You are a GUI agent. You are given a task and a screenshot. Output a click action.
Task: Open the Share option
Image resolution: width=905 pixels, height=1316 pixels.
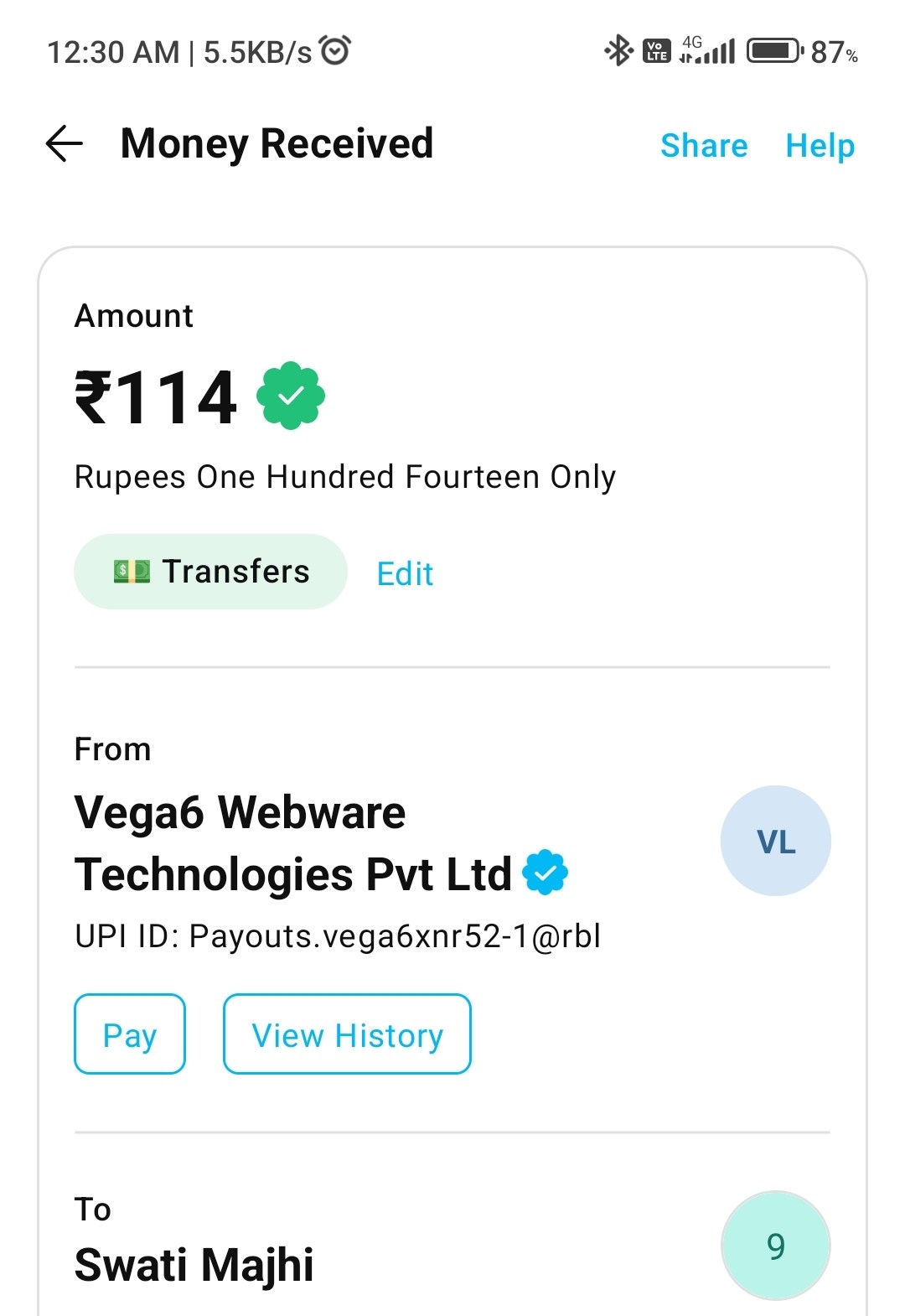(704, 146)
